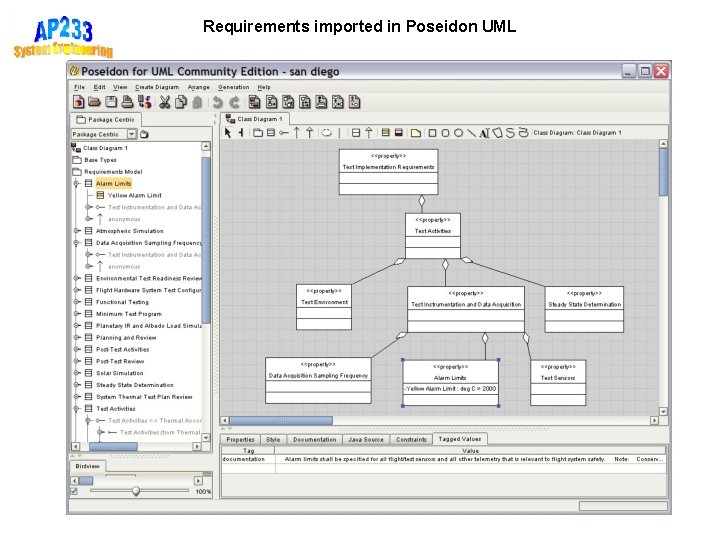Switch to the Documentation tab

pos(315,439)
